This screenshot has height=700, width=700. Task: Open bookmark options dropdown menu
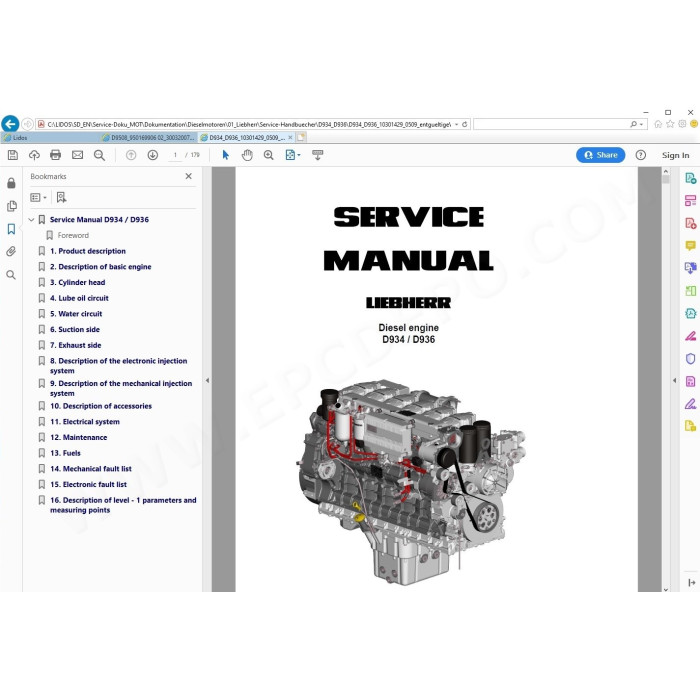click(x=38, y=197)
